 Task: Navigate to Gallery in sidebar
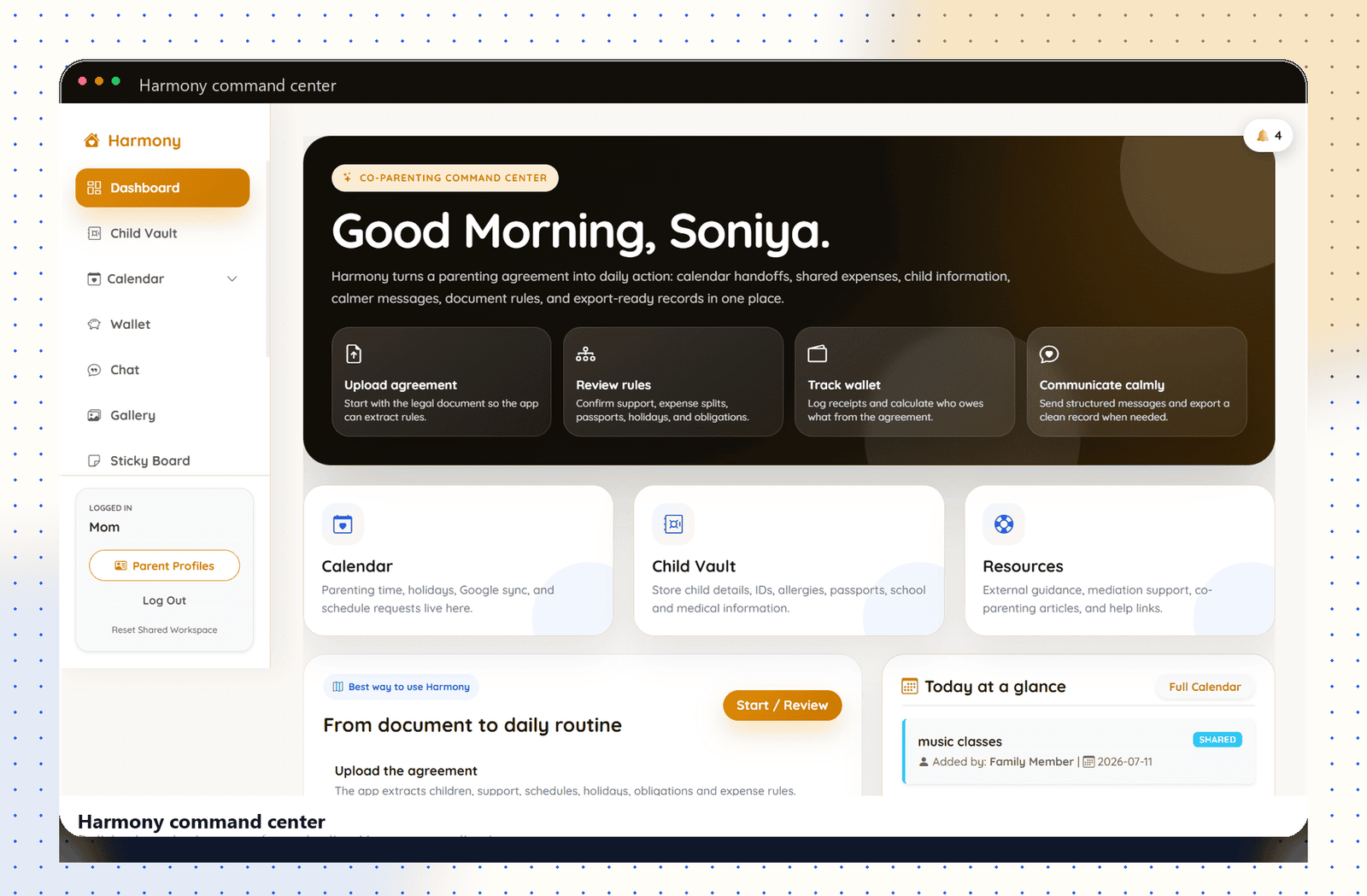[162, 415]
